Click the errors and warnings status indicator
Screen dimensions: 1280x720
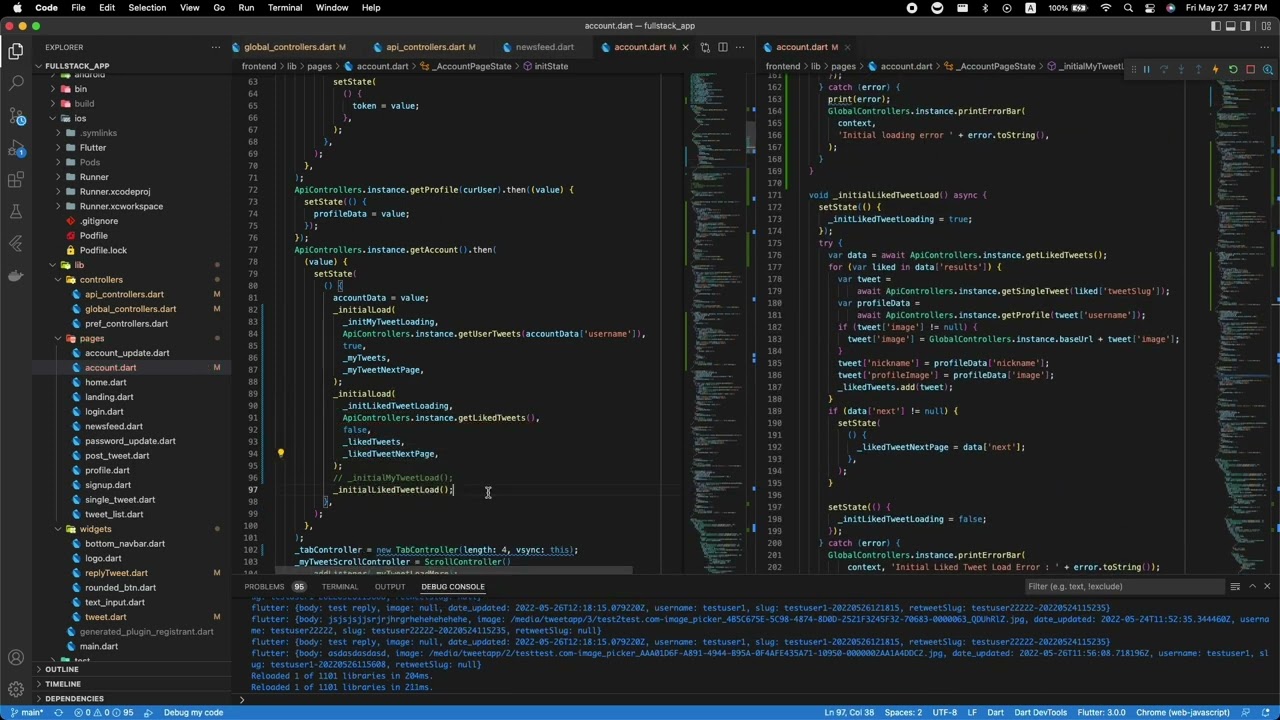(104, 712)
